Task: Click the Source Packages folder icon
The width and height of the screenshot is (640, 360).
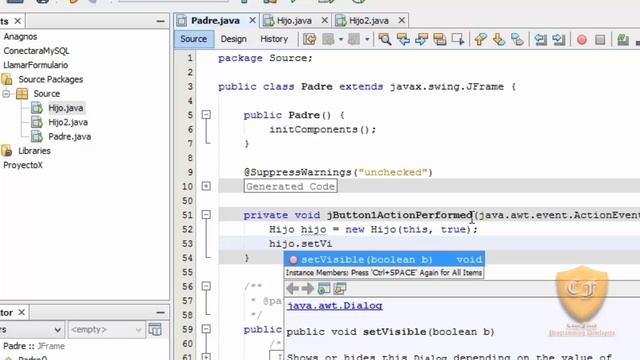Action: coord(7,79)
